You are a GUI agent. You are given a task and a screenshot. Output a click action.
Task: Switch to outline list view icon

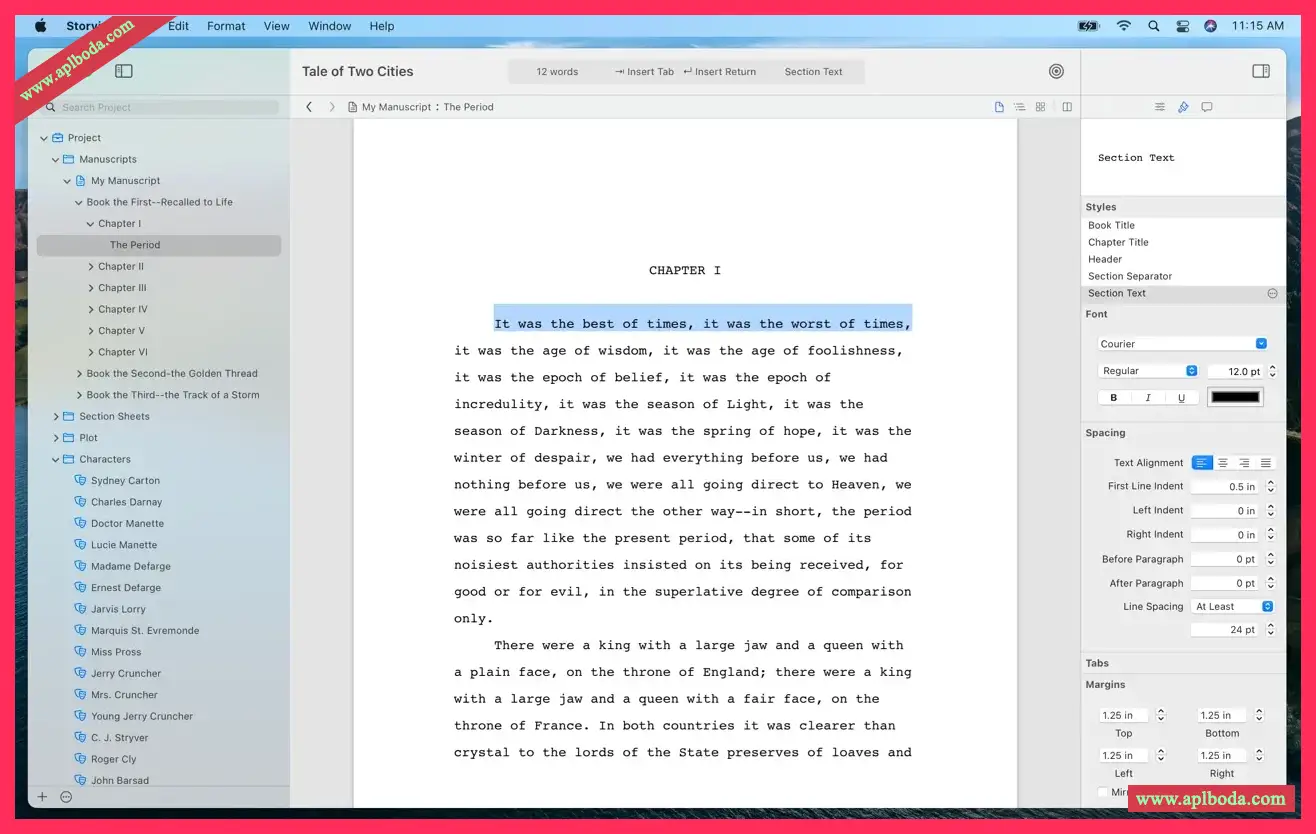tap(1019, 107)
